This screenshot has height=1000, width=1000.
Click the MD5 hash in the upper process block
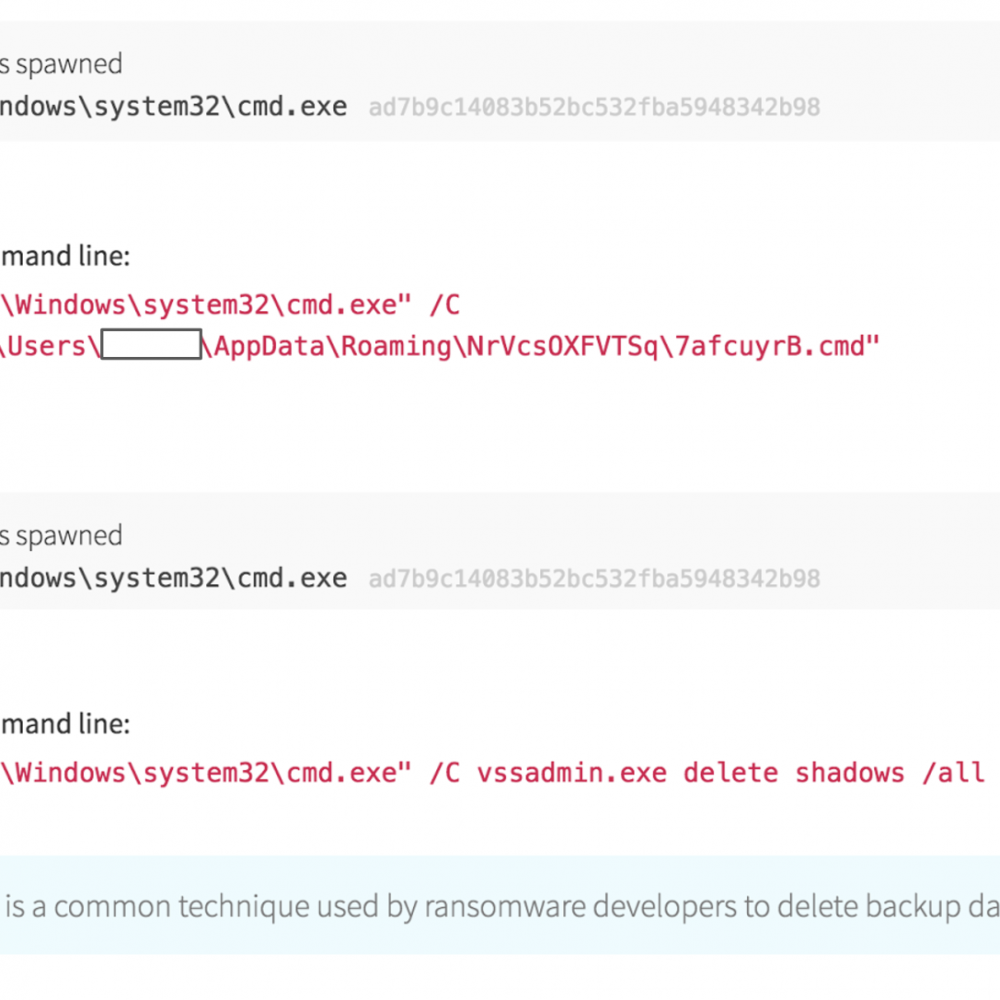point(594,107)
